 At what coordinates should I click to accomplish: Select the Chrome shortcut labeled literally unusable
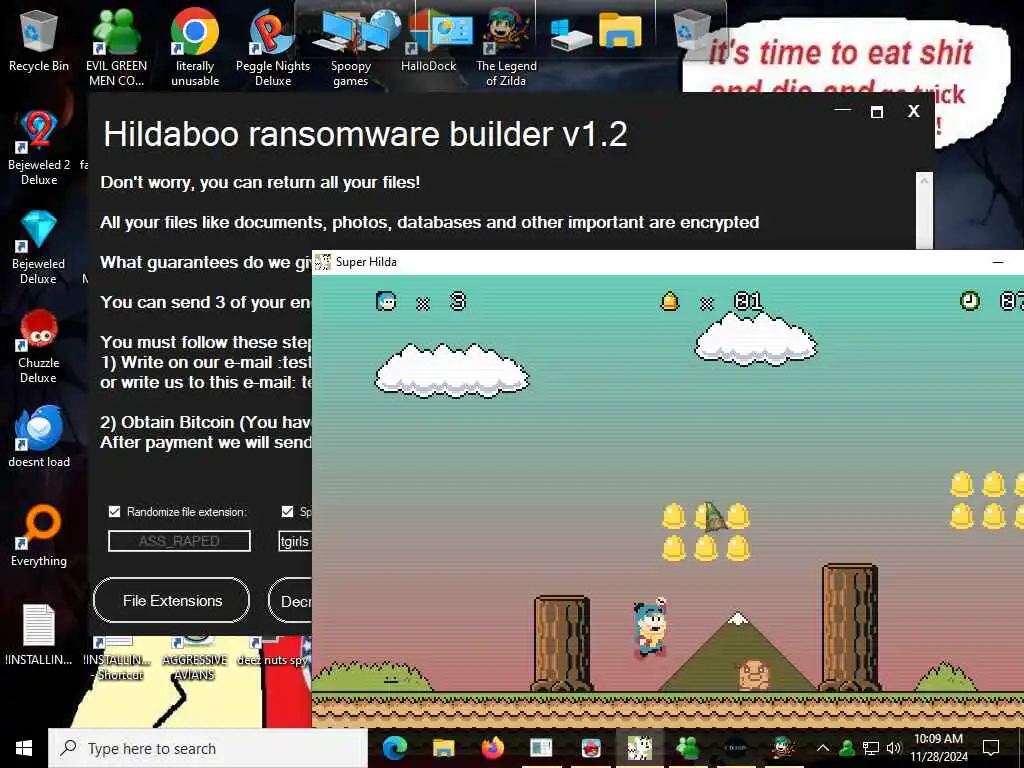click(x=195, y=47)
